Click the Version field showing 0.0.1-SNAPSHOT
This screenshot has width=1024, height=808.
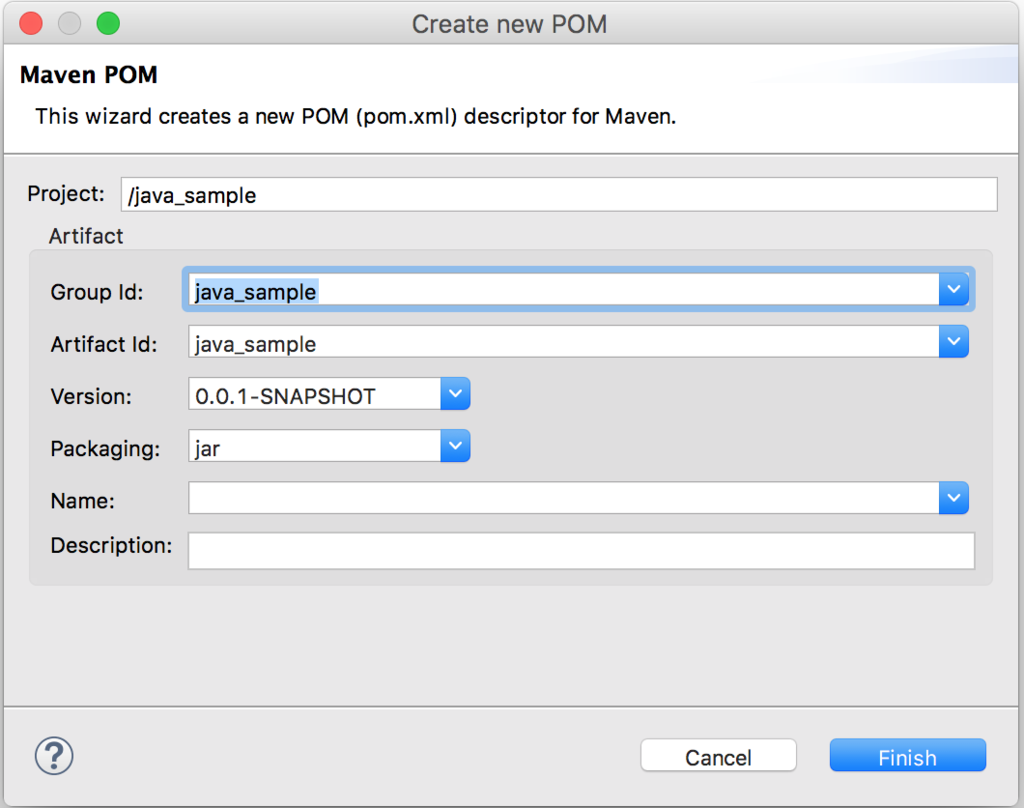pyautogui.click(x=314, y=393)
